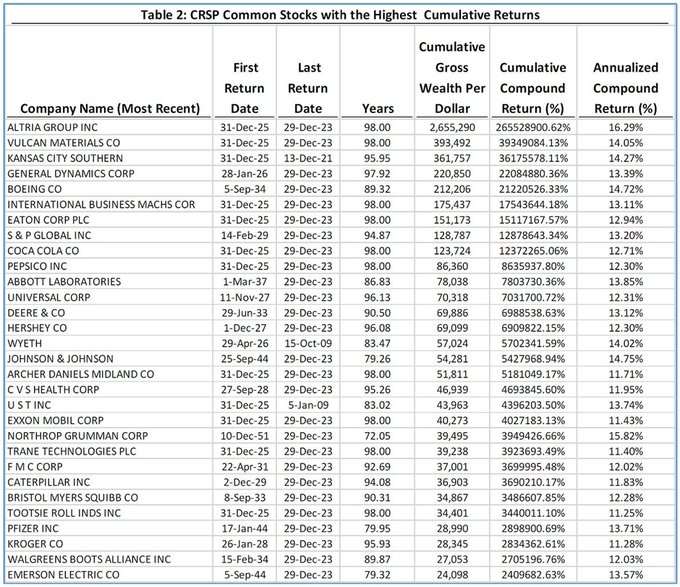The width and height of the screenshot is (680, 587).
Task: Click Johnson & Johnson years value 79.26
Action: pos(377,359)
